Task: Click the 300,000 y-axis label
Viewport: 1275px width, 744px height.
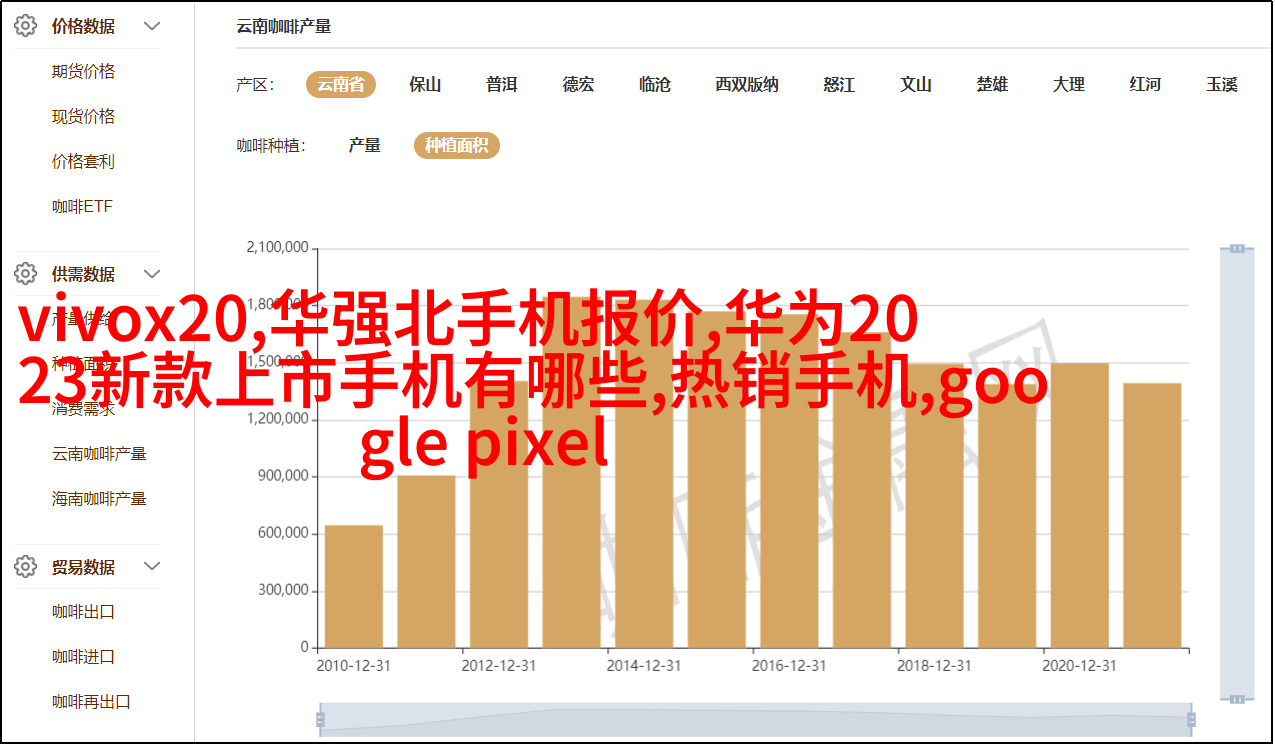Action: [284, 590]
